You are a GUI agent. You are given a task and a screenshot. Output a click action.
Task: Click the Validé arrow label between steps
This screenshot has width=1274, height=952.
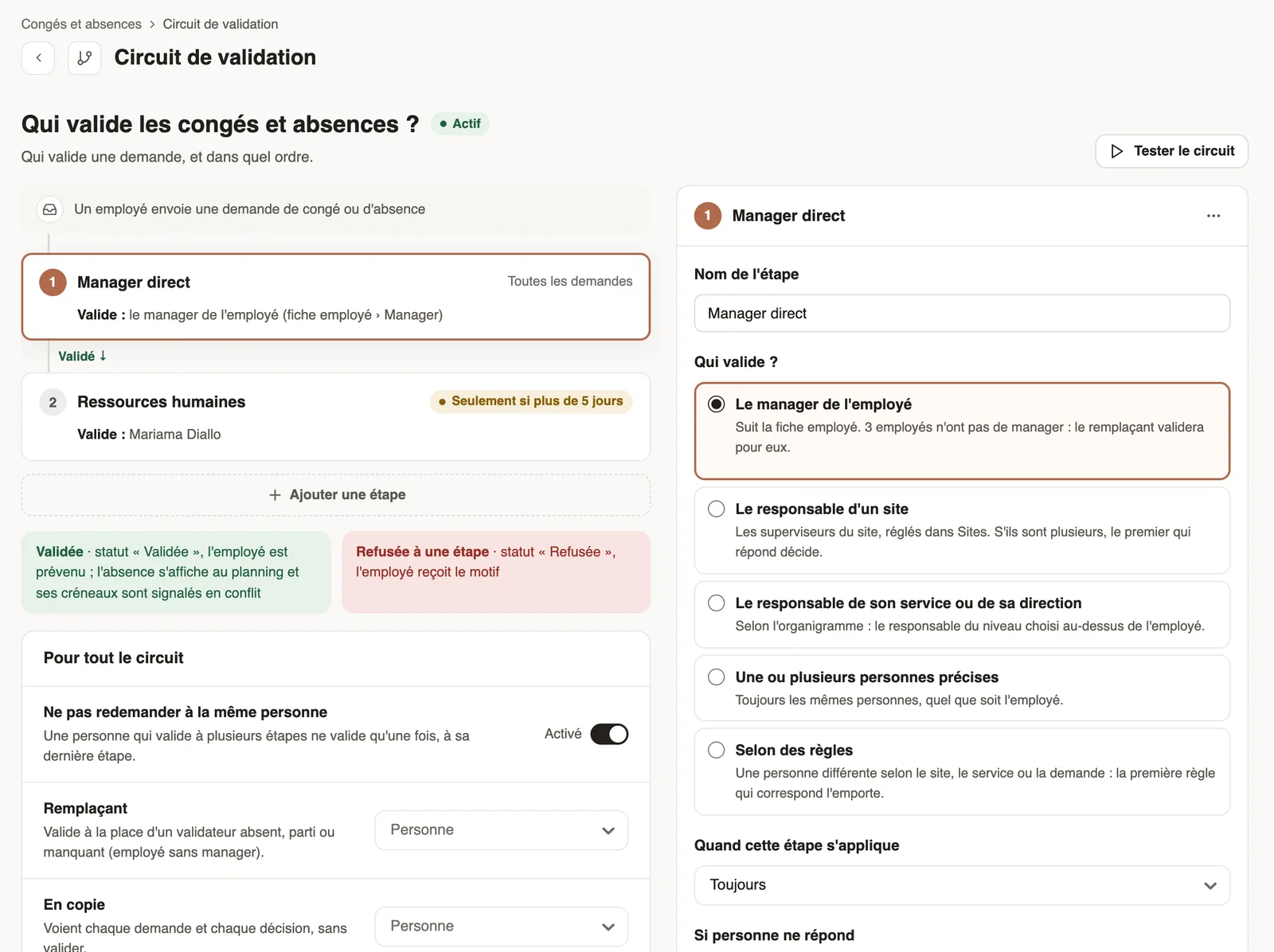click(82, 357)
